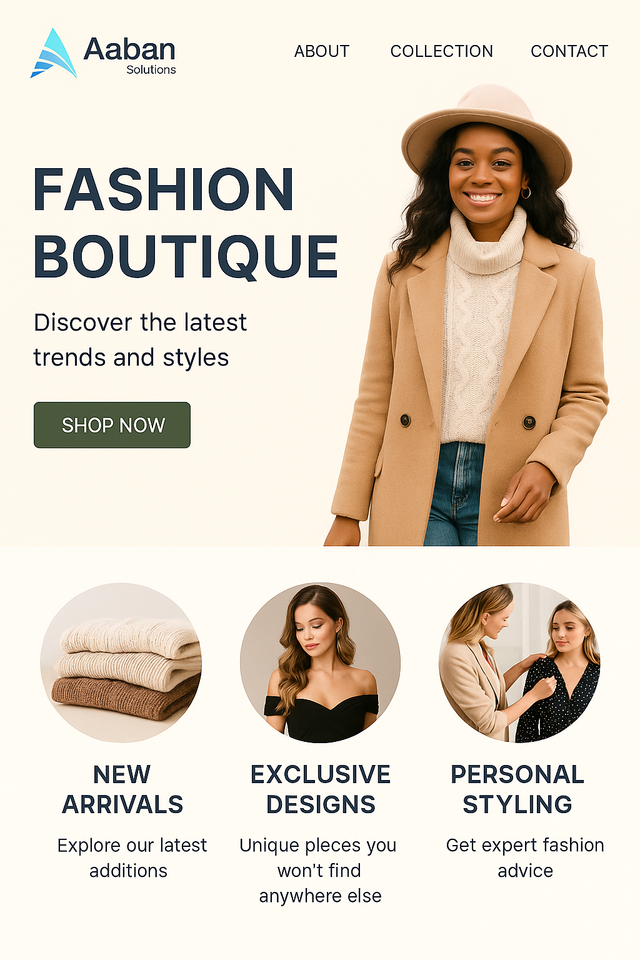Click 'Explore our latest additions' text
This screenshot has width=640, height=960.
(132, 858)
